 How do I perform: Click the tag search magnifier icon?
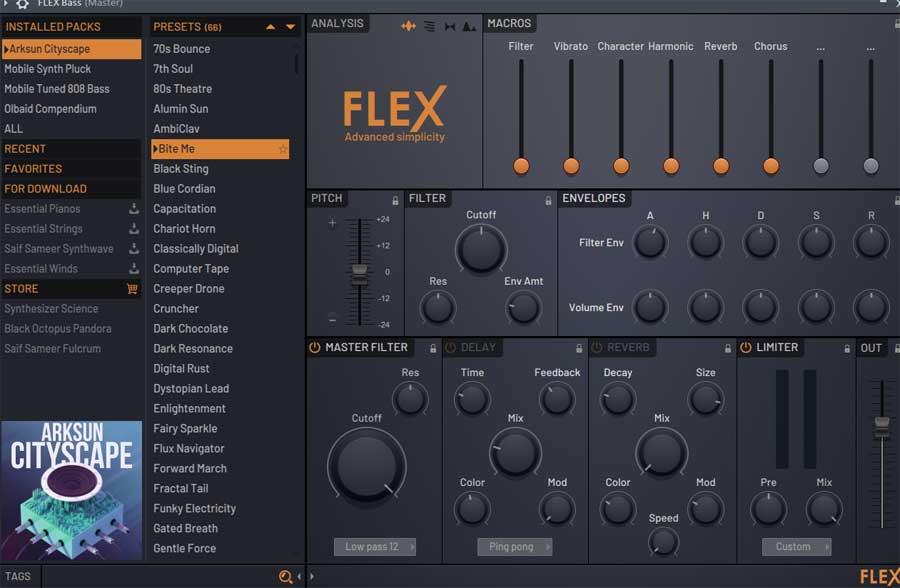click(285, 577)
